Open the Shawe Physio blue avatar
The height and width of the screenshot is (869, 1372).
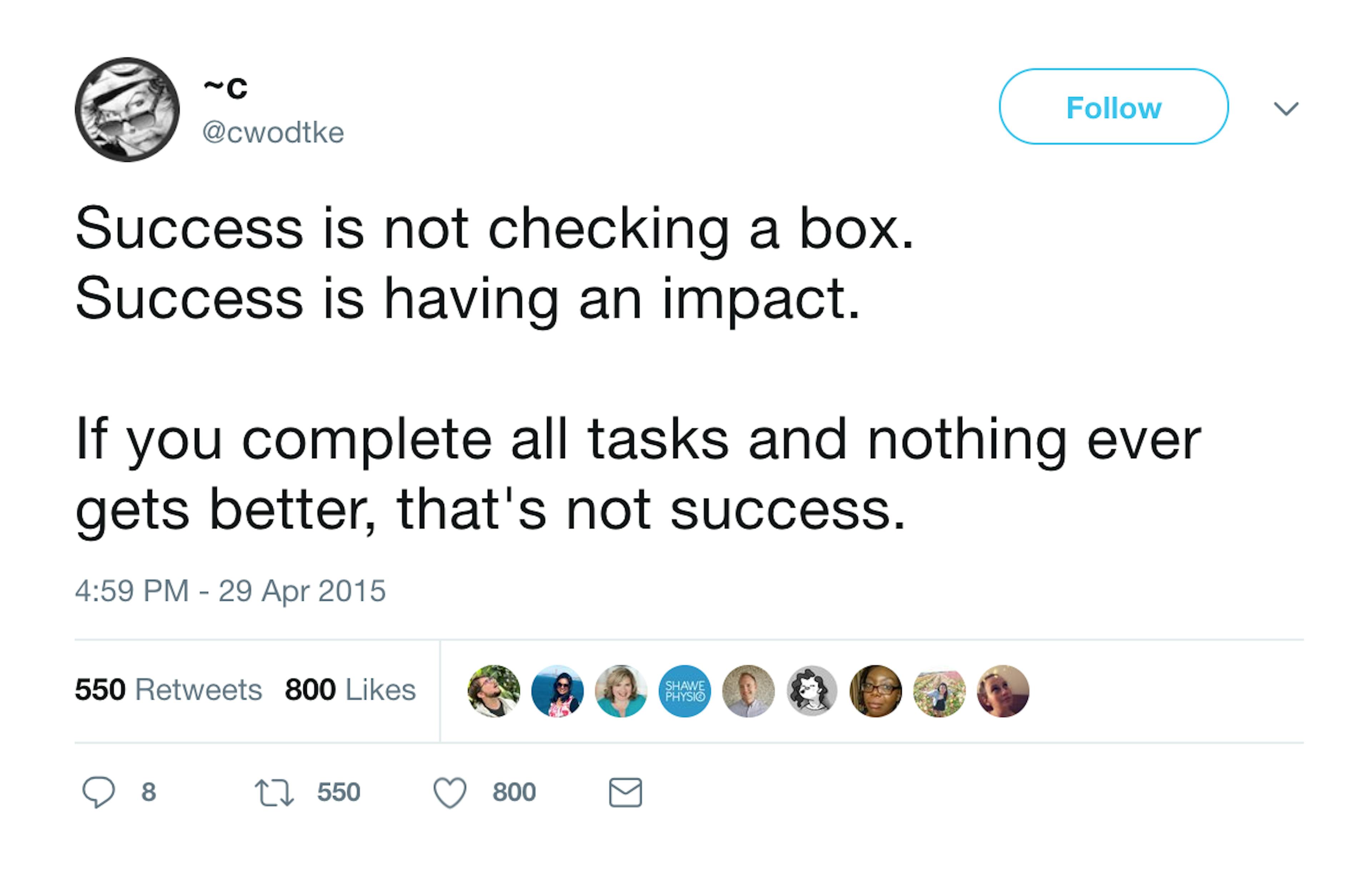click(x=685, y=691)
